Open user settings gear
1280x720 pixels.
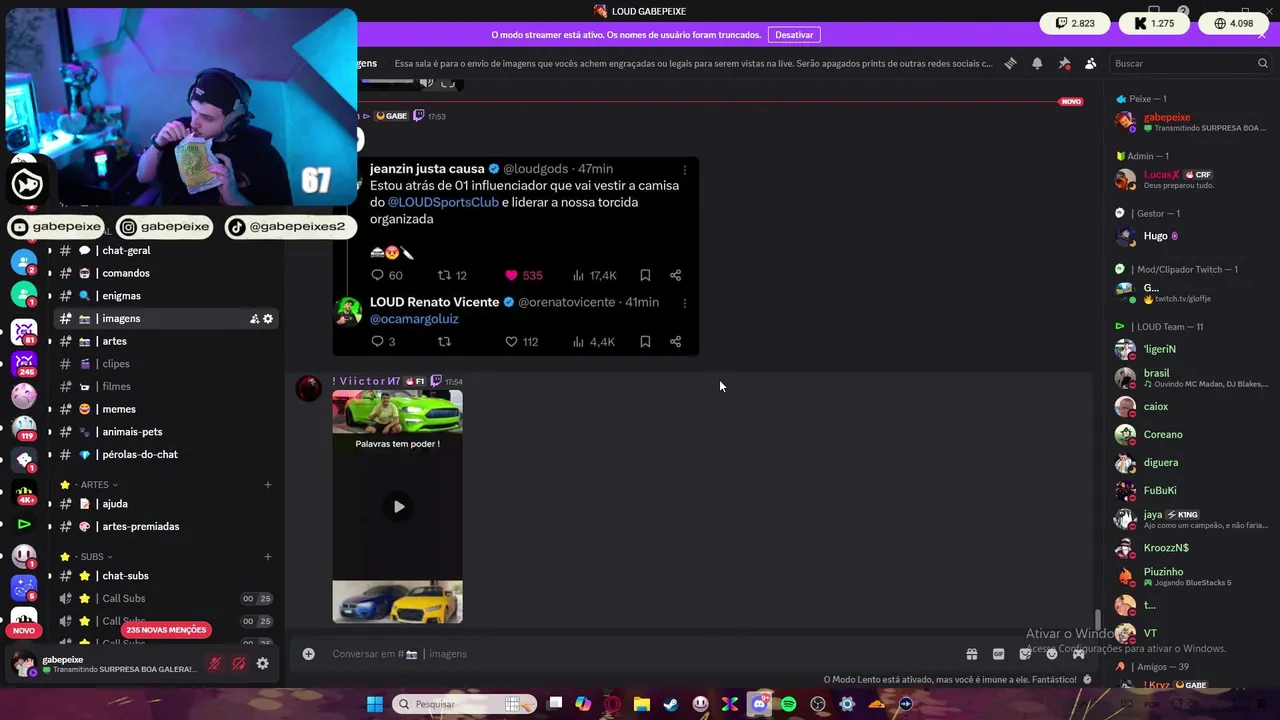tap(262, 663)
